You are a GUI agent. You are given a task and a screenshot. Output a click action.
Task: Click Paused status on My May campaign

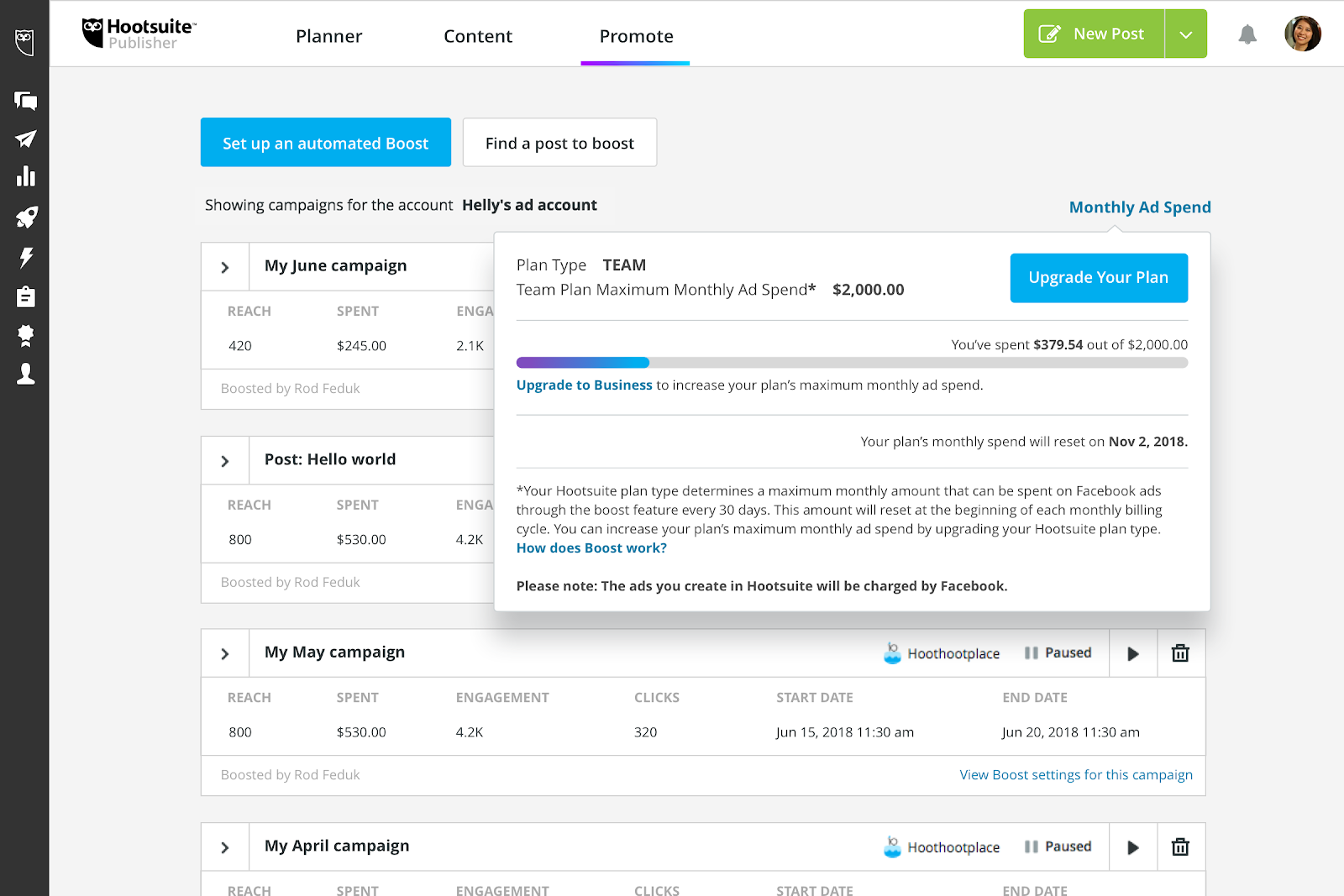tap(1058, 652)
